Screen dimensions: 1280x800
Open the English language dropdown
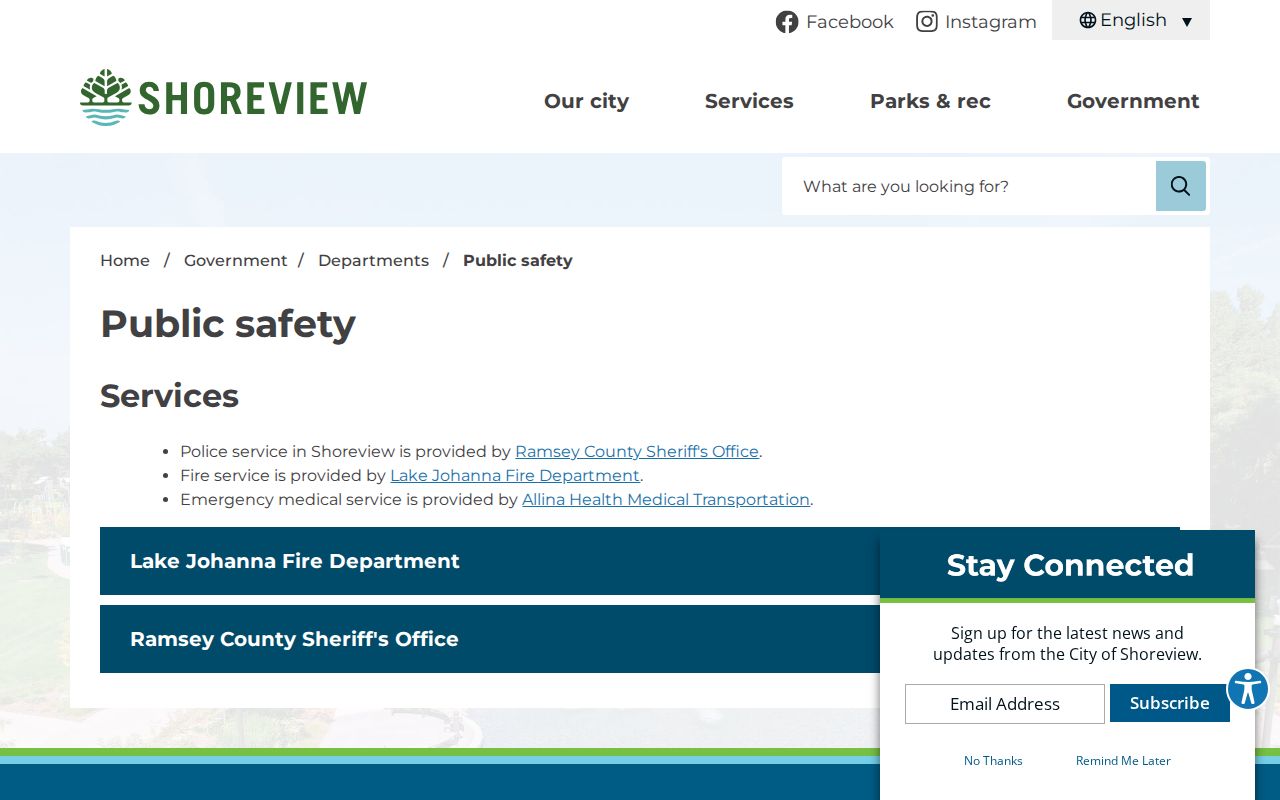pyautogui.click(x=1131, y=20)
